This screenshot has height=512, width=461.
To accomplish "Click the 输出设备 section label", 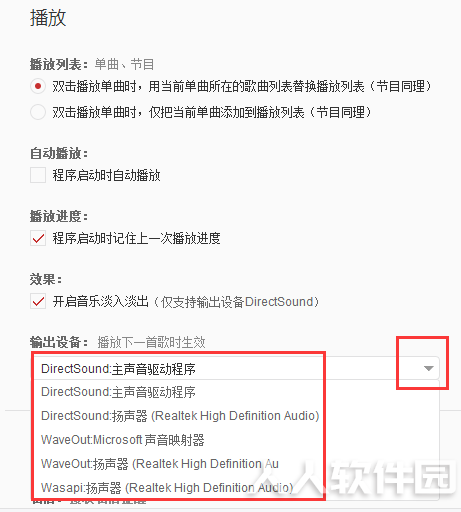I will (59, 342).
